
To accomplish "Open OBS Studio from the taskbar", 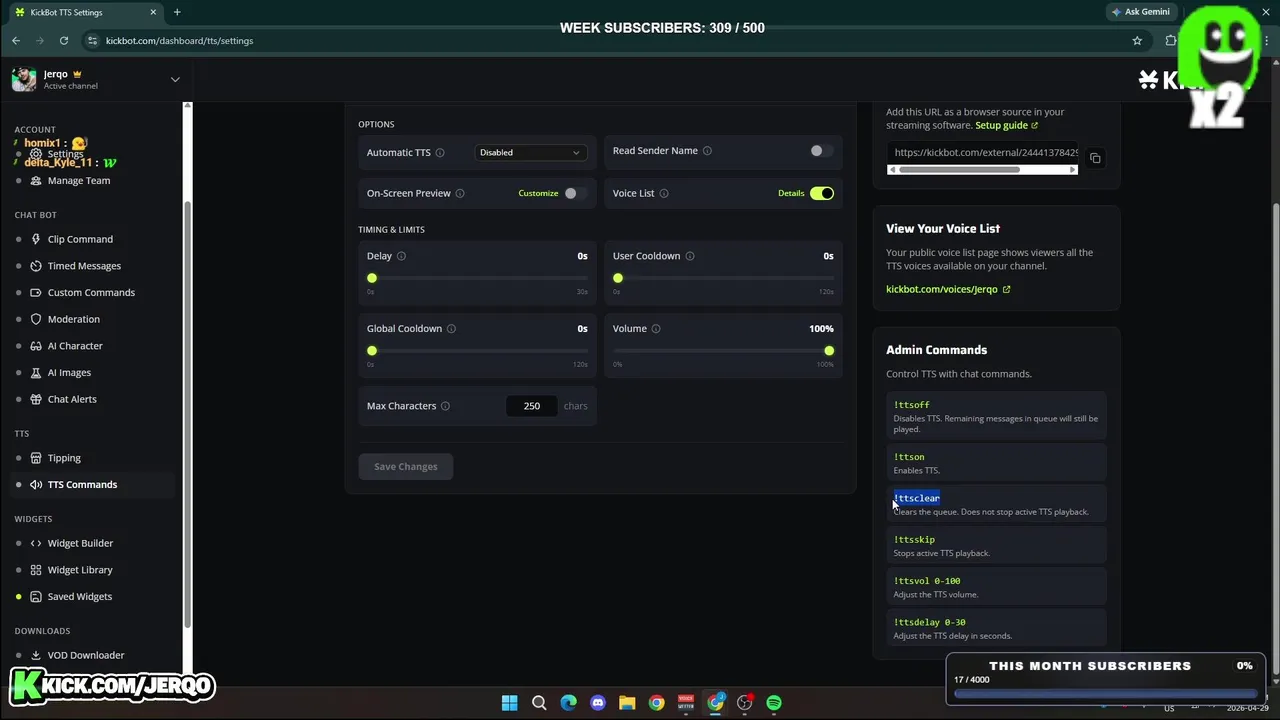I will 745,703.
